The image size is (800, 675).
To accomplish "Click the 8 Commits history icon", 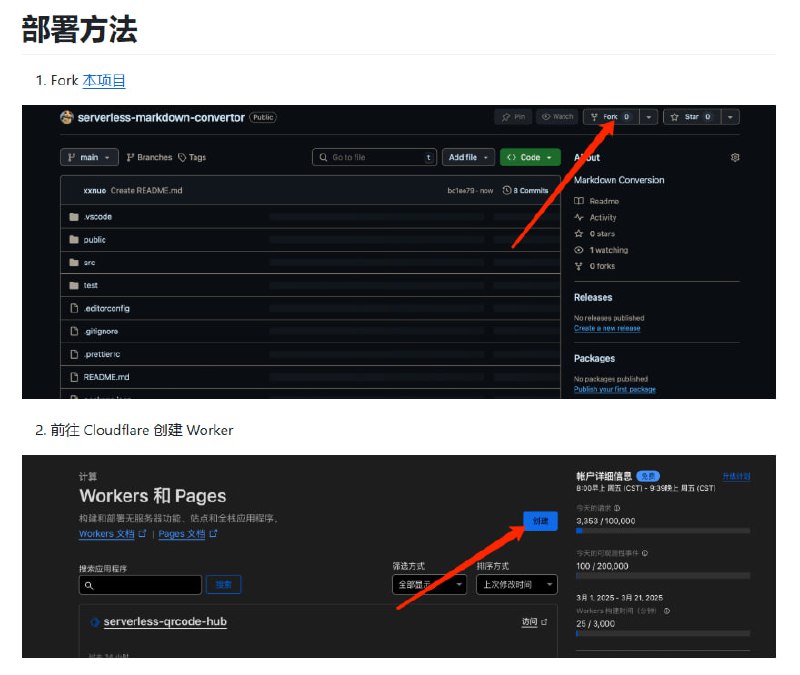I will pos(505,191).
